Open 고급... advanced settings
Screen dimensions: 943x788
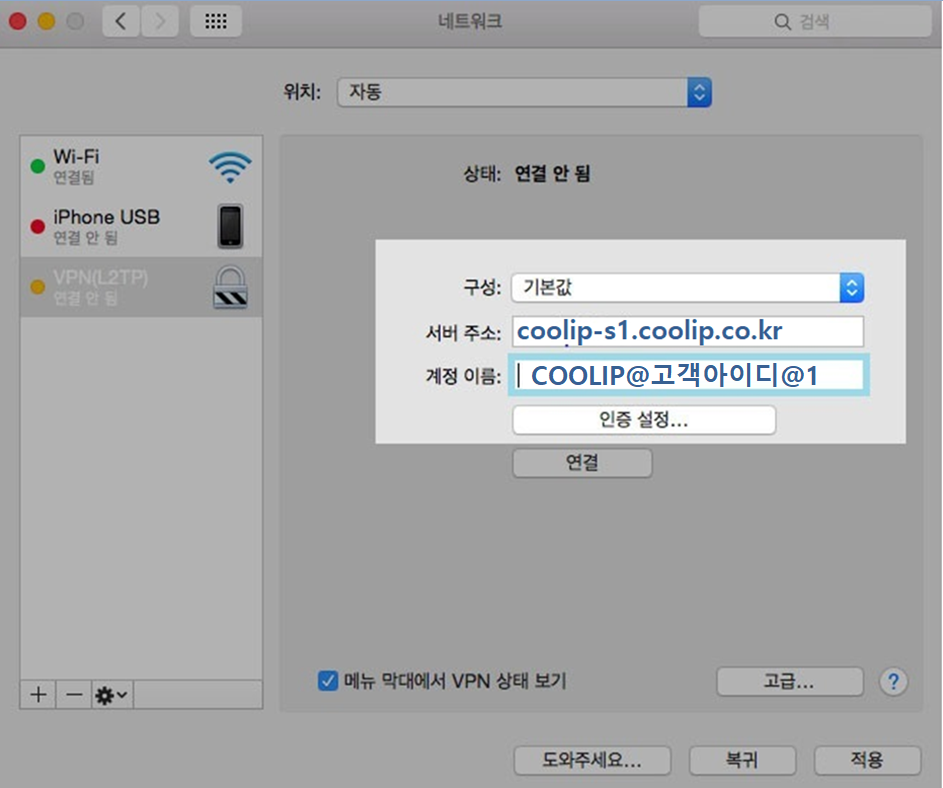pos(790,682)
